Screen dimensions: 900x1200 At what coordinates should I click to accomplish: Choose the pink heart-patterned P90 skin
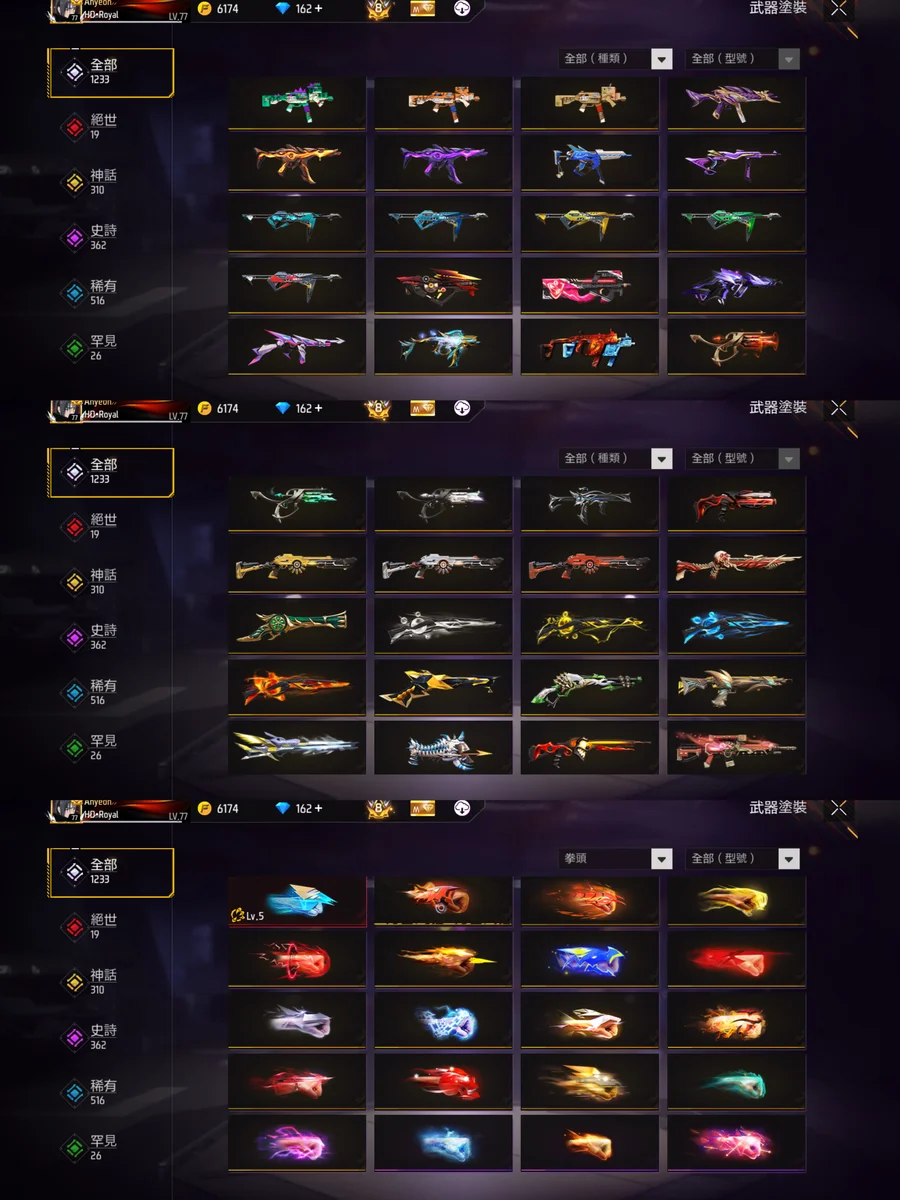click(590, 286)
